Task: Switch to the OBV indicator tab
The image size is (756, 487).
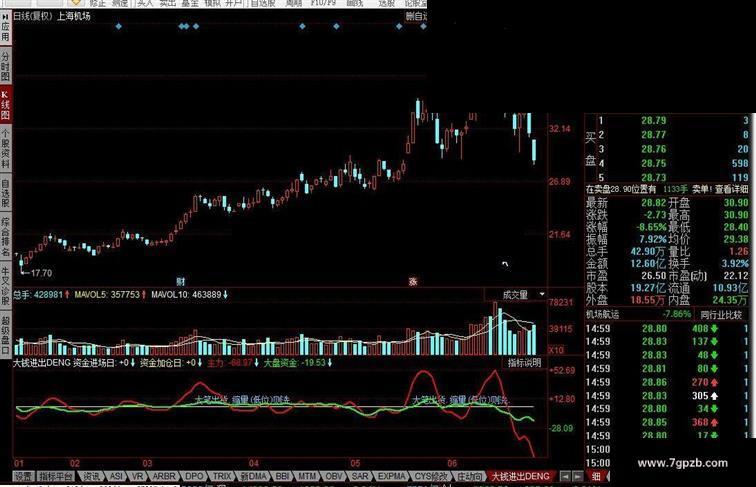Action: 334,476
